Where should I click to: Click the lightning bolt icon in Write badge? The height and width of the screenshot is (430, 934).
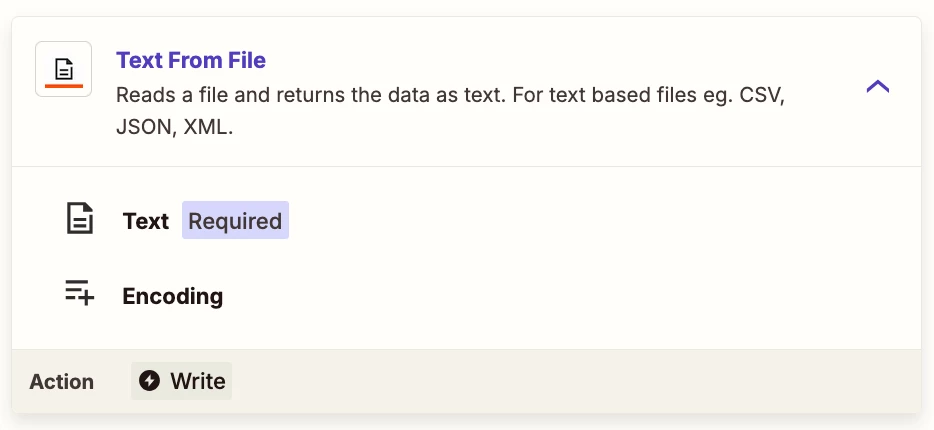coord(150,381)
